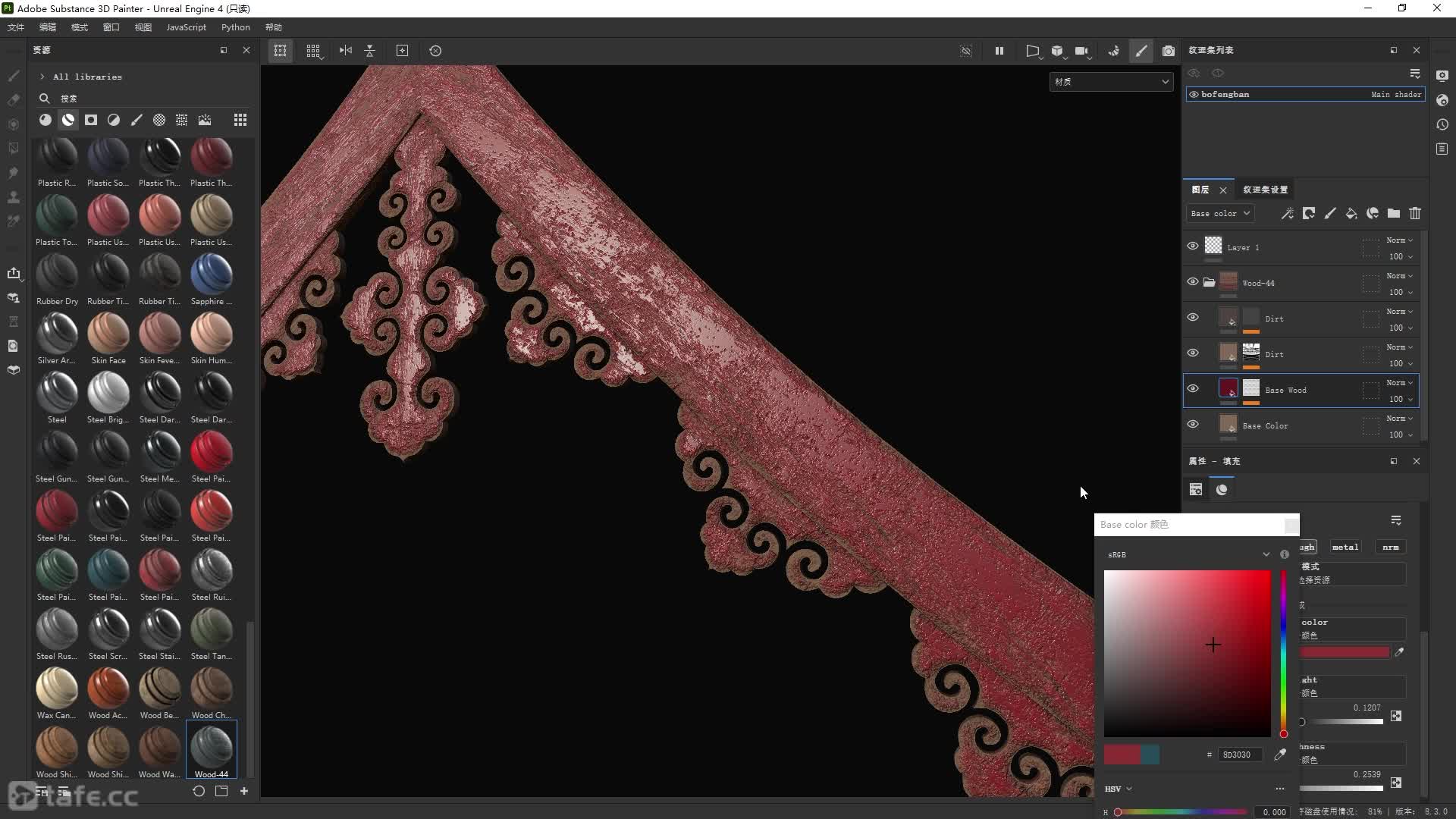
Task: Filter assets by smart materials icon
Action: pos(68,120)
